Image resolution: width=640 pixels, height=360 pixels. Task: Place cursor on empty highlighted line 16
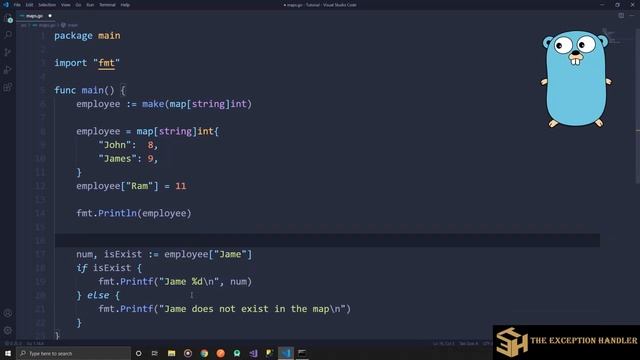327,240
